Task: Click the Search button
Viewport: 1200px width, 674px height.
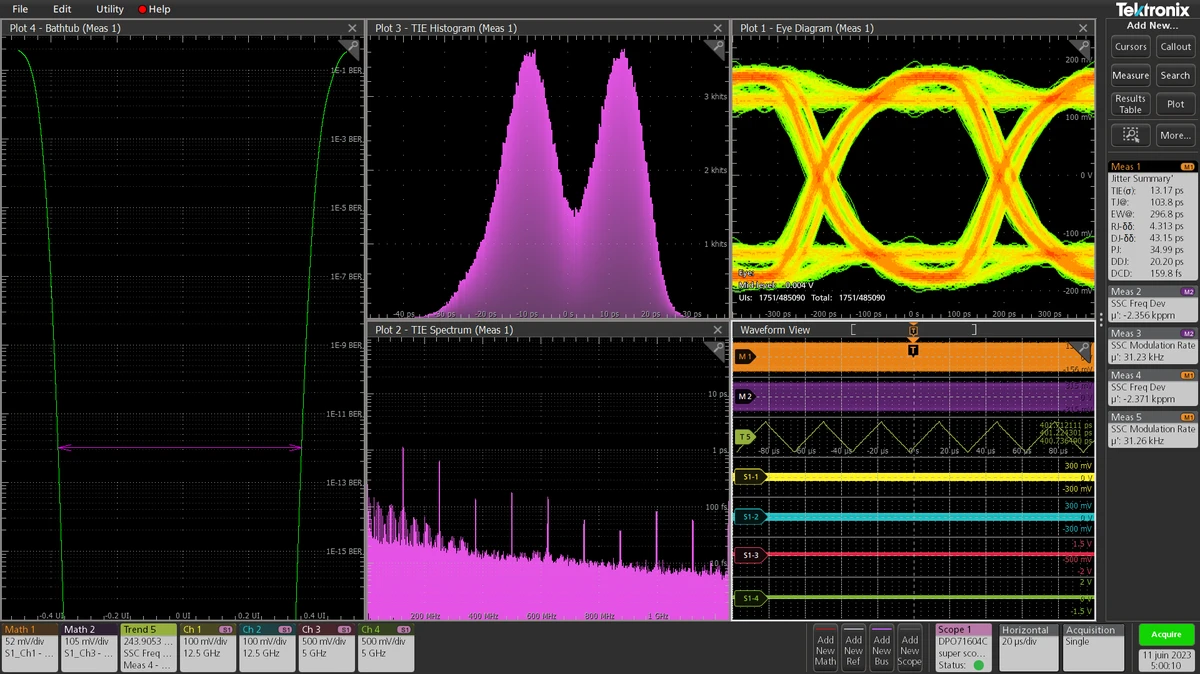Action: click(x=1175, y=76)
